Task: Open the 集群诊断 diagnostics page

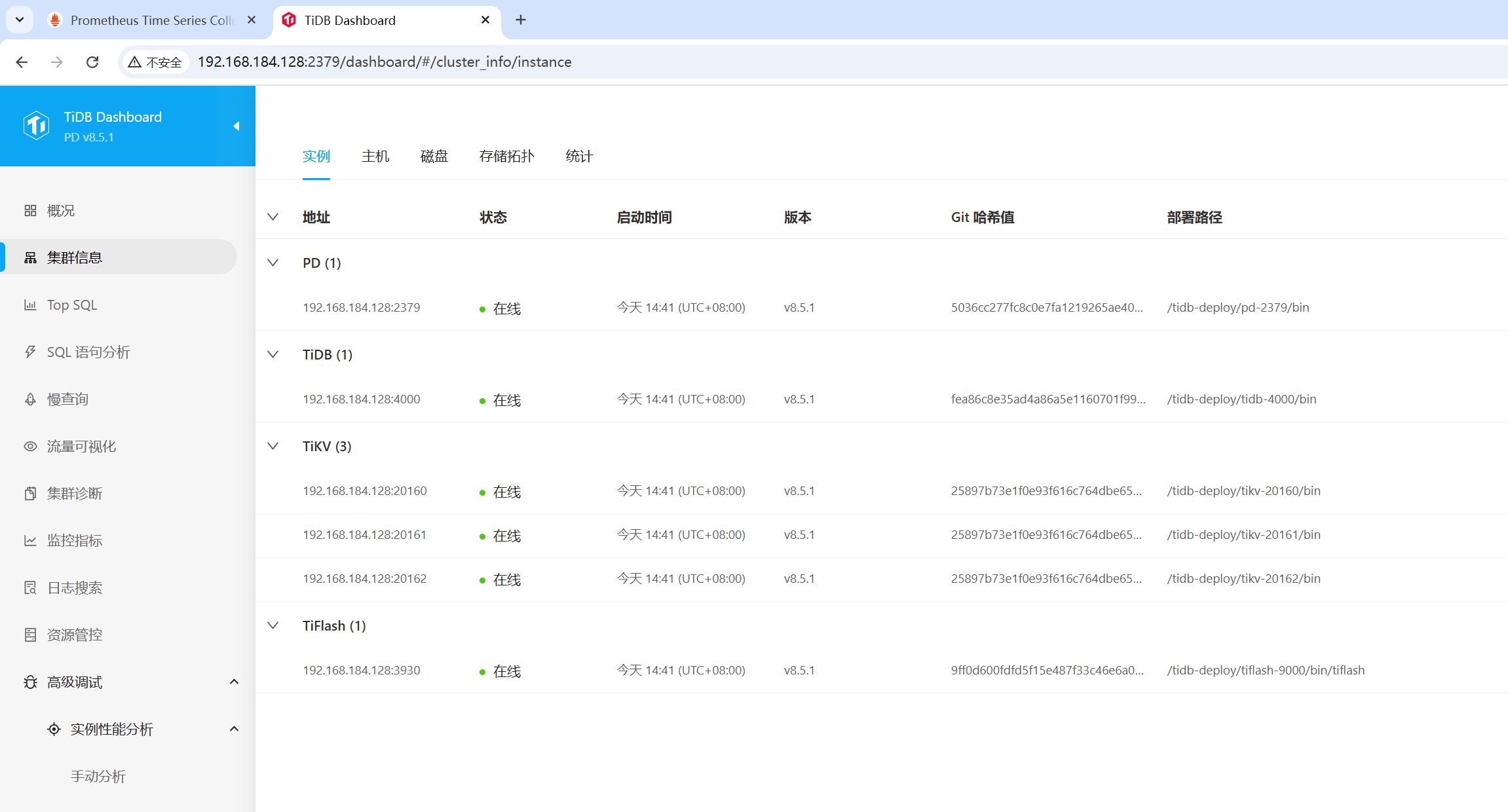Action: click(x=74, y=493)
